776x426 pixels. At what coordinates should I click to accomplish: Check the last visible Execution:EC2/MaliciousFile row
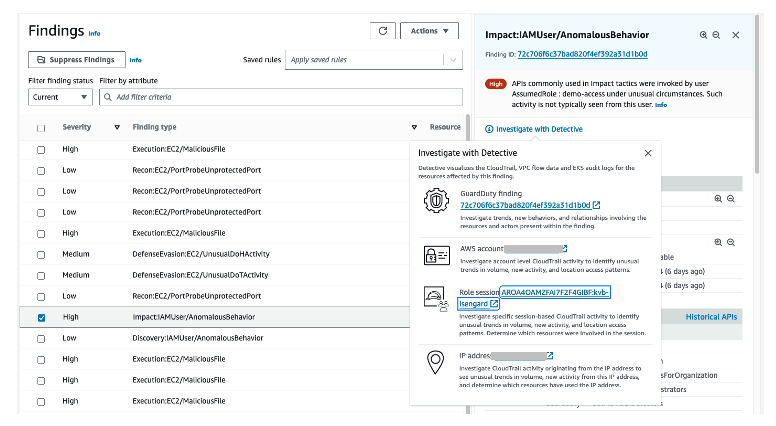pyautogui.click(x=41, y=402)
